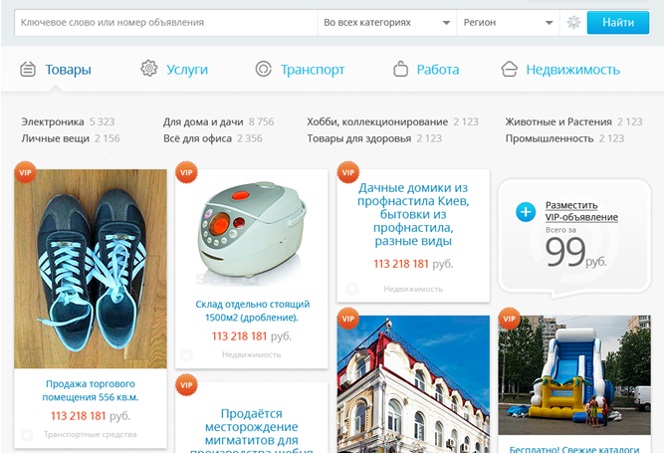The width and height of the screenshot is (665, 454).
Task: Open the Регион dropdown
Action: [508, 22]
